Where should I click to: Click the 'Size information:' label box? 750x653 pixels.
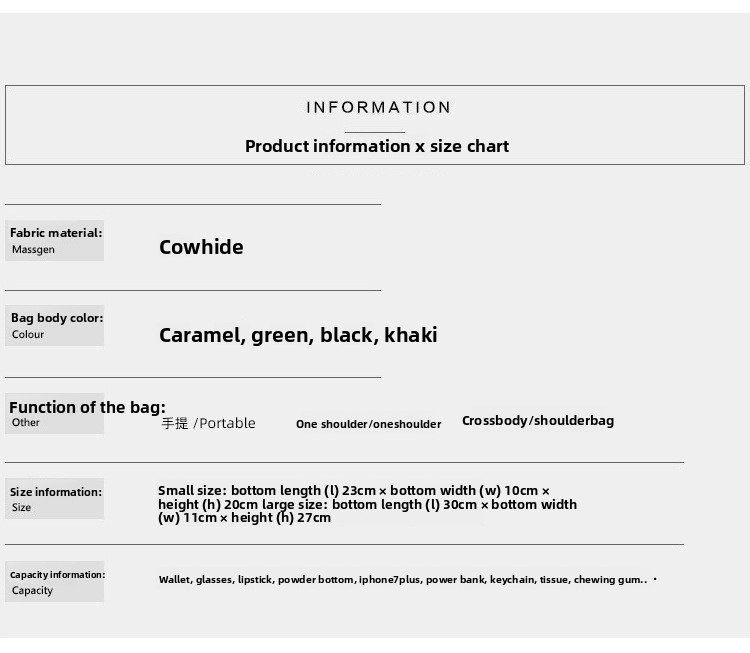coord(55,498)
